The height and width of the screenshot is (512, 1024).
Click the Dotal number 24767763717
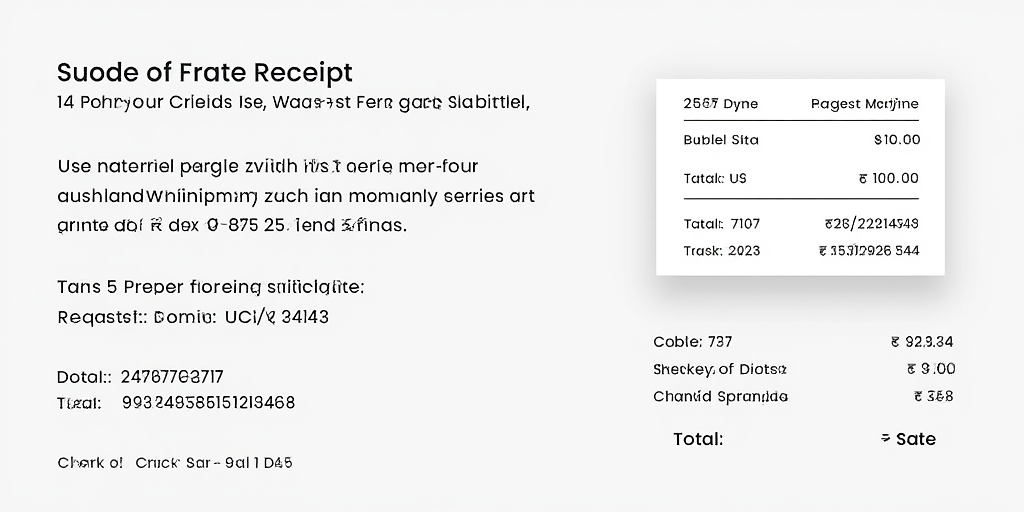(172, 377)
